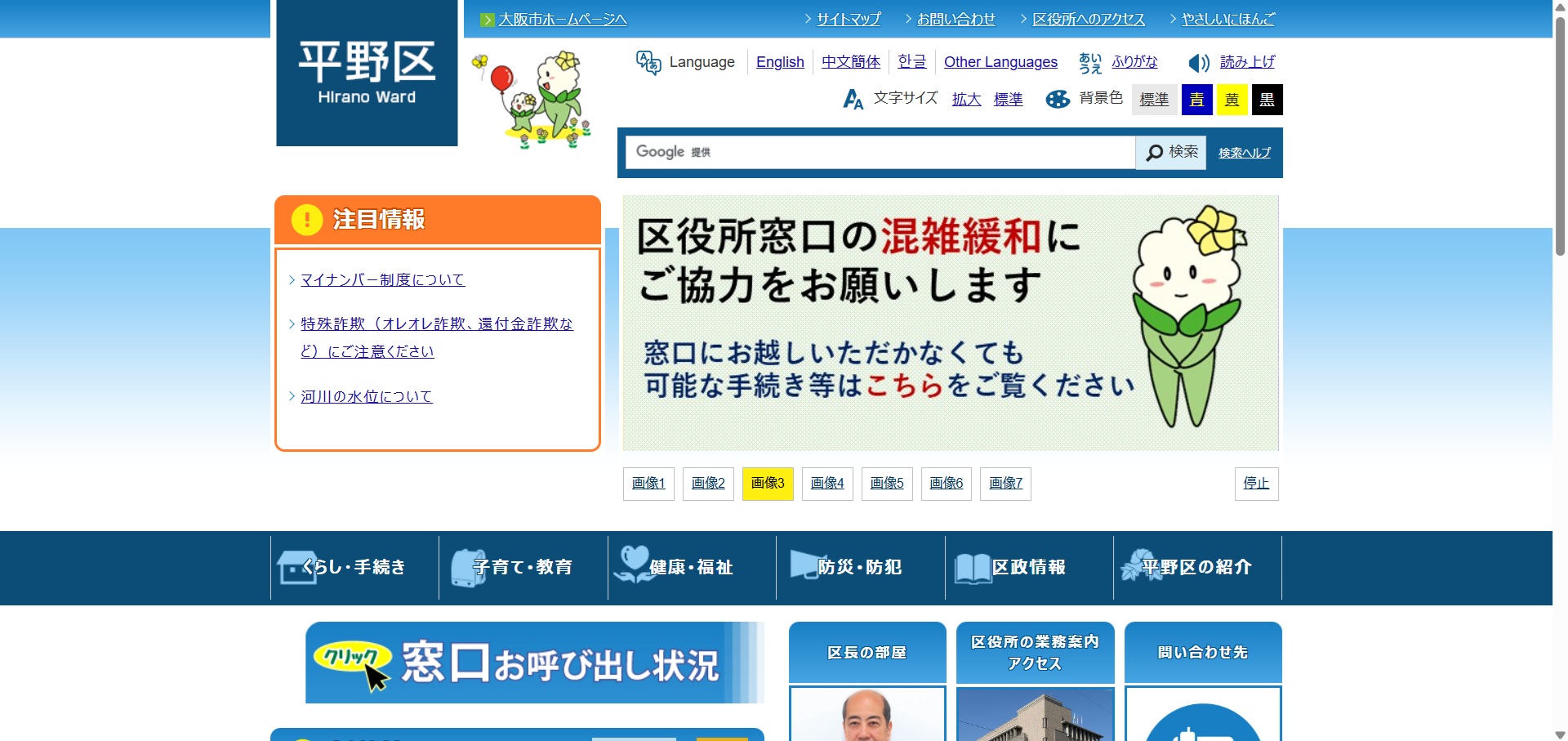This screenshot has height=741, width=1568.
Task: Reset text size with 標準 link
Action: coord(1008,100)
